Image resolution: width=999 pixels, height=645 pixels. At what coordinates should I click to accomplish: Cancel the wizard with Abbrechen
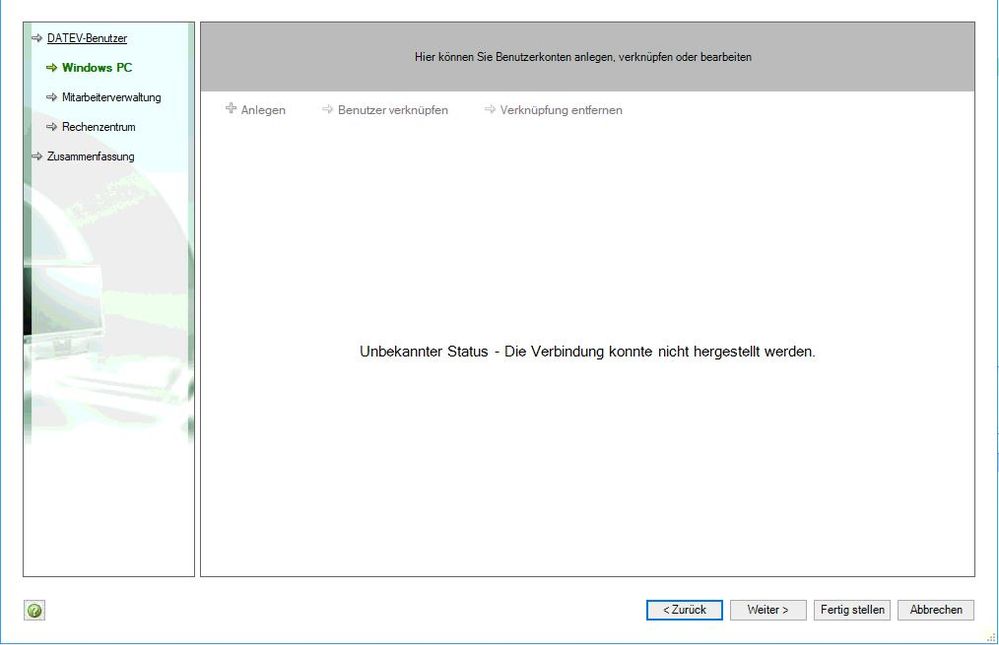[x=936, y=610]
